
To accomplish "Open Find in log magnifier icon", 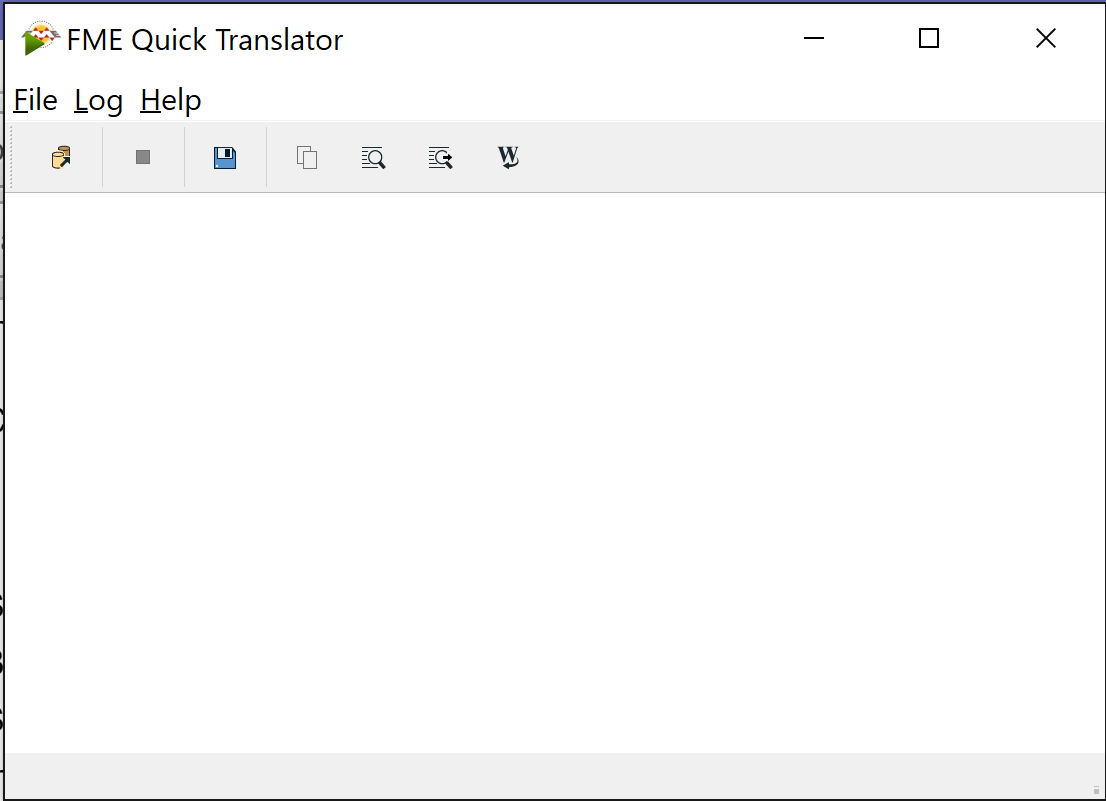I will click(x=373, y=157).
